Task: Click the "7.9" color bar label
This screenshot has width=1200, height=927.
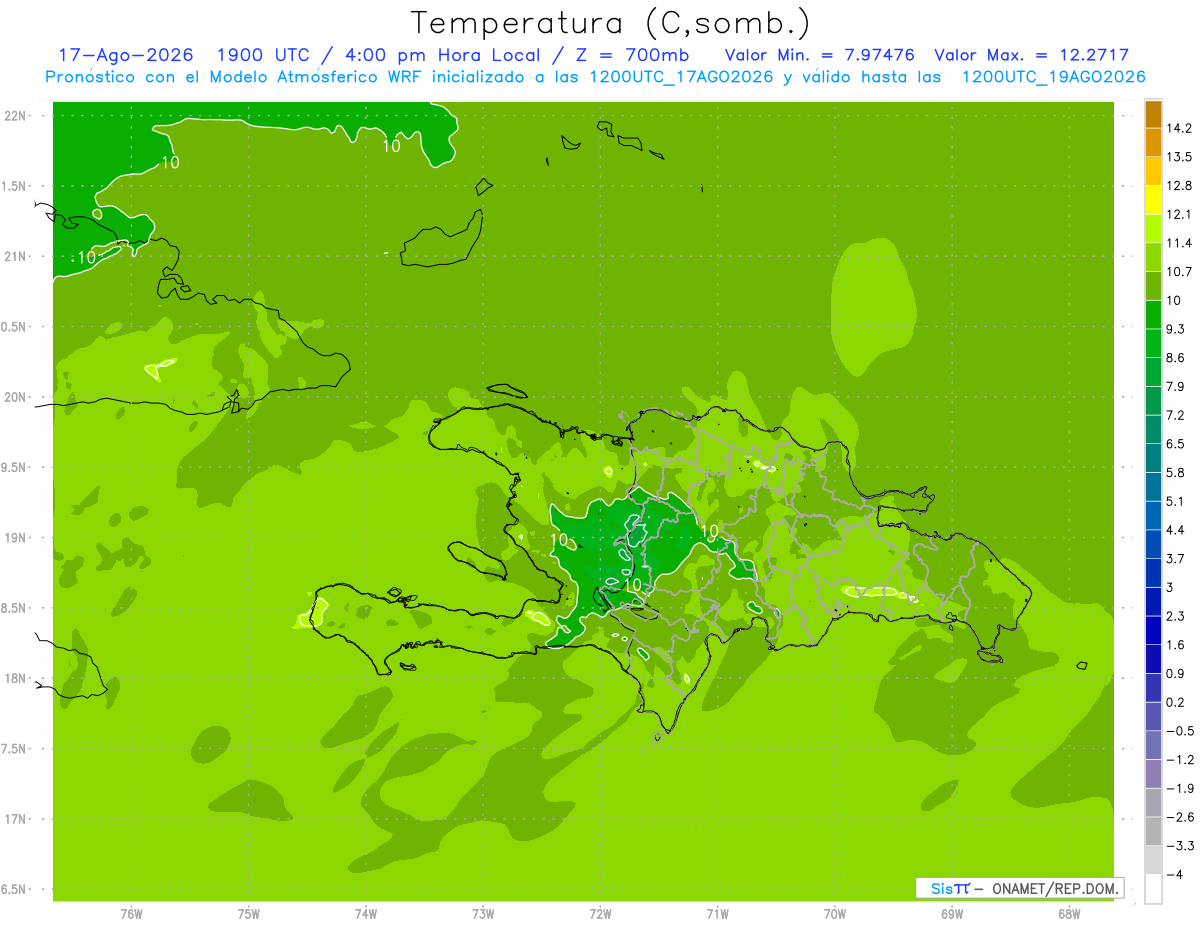Action: tap(1176, 386)
